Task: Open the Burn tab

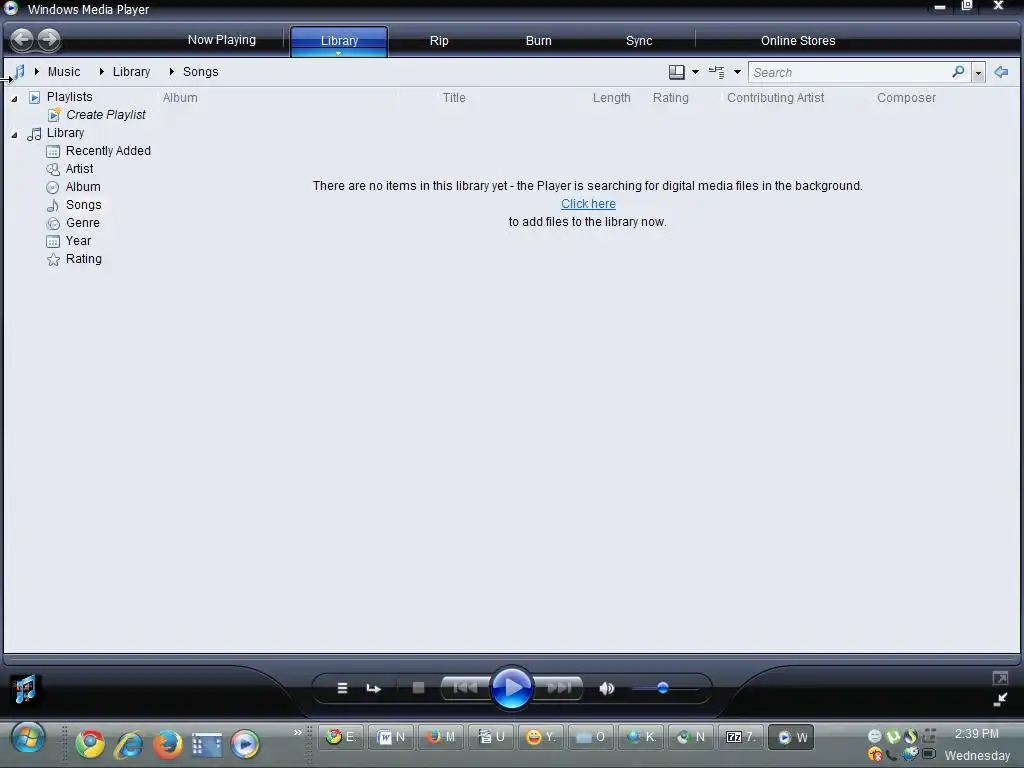Action: tap(539, 40)
